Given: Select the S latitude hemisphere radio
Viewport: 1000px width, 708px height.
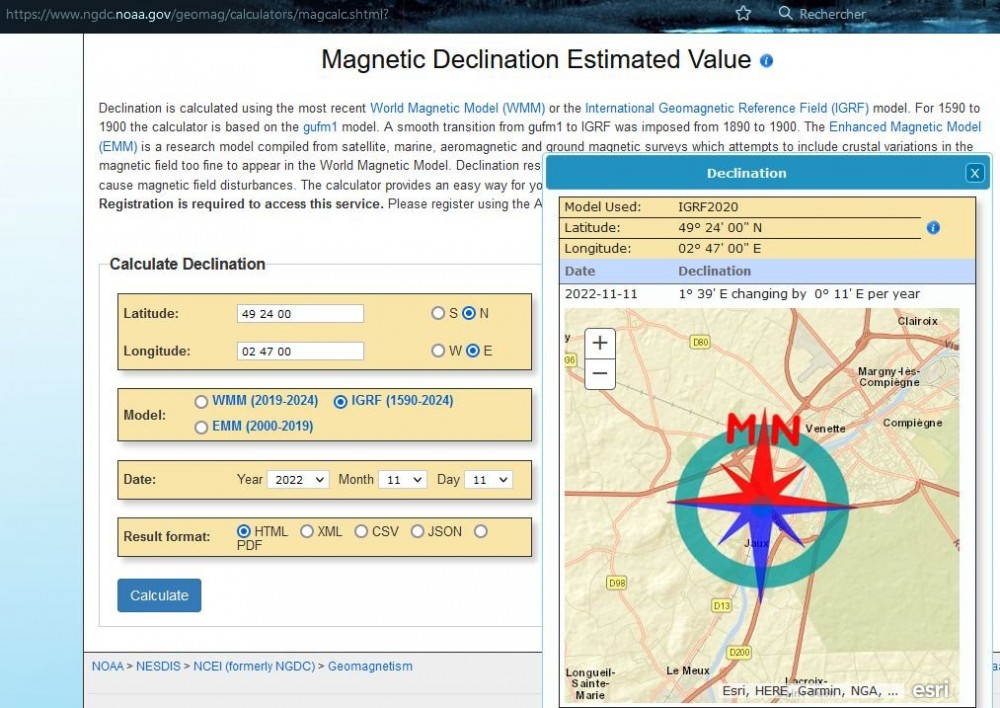Looking at the screenshot, I should point(438,313).
